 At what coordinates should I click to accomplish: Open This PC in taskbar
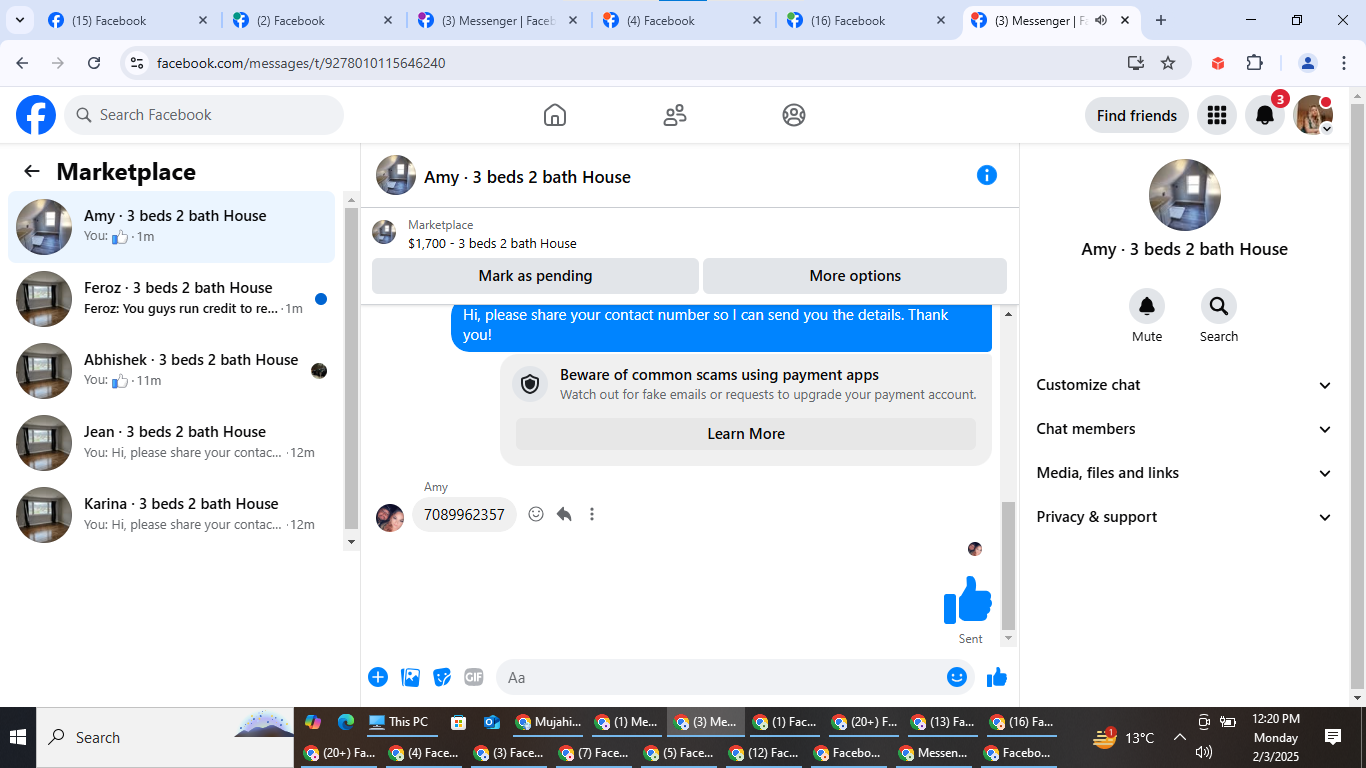click(x=398, y=722)
